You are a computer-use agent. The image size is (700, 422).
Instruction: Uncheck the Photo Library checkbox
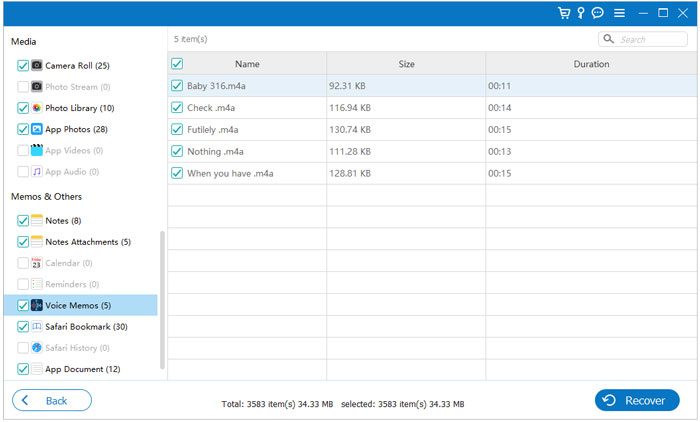[23, 108]
